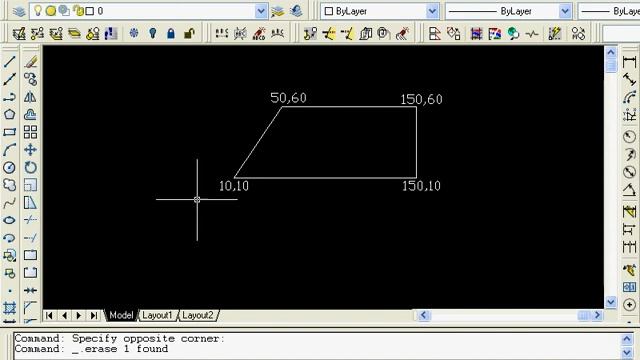
Task: Select the Break at Point tool
Action: pos(31,256)
